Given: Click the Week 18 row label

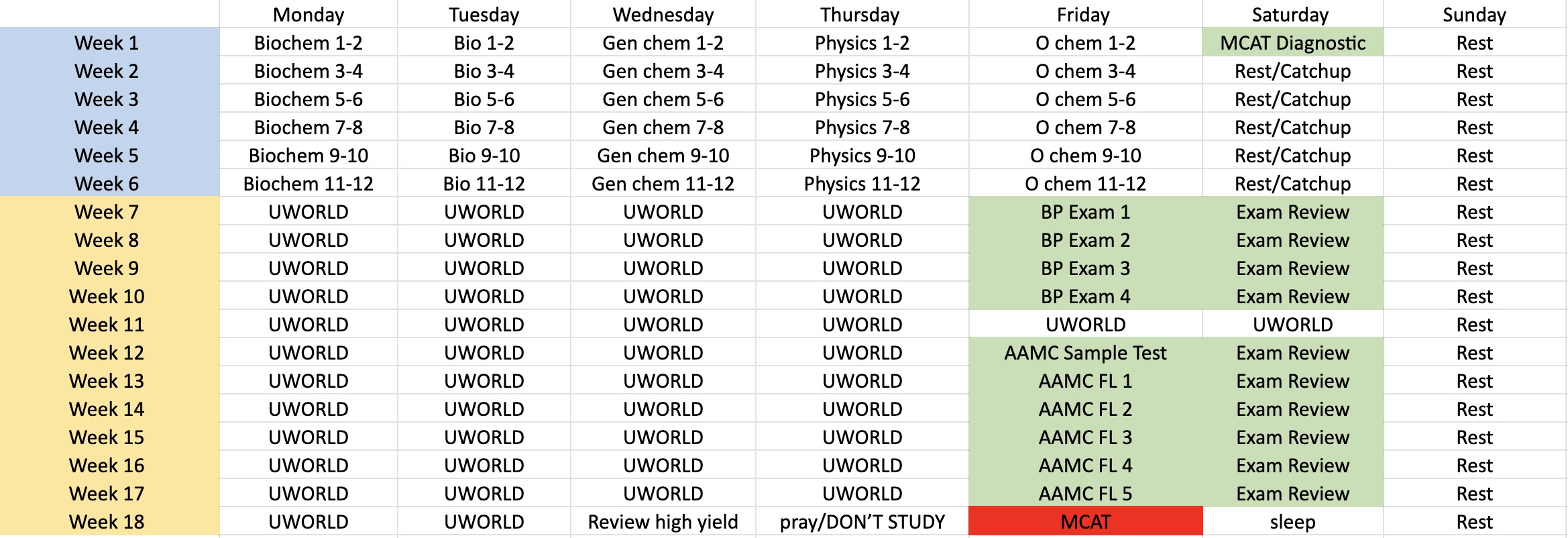Looking at the screenshot, I should [107, 521].
